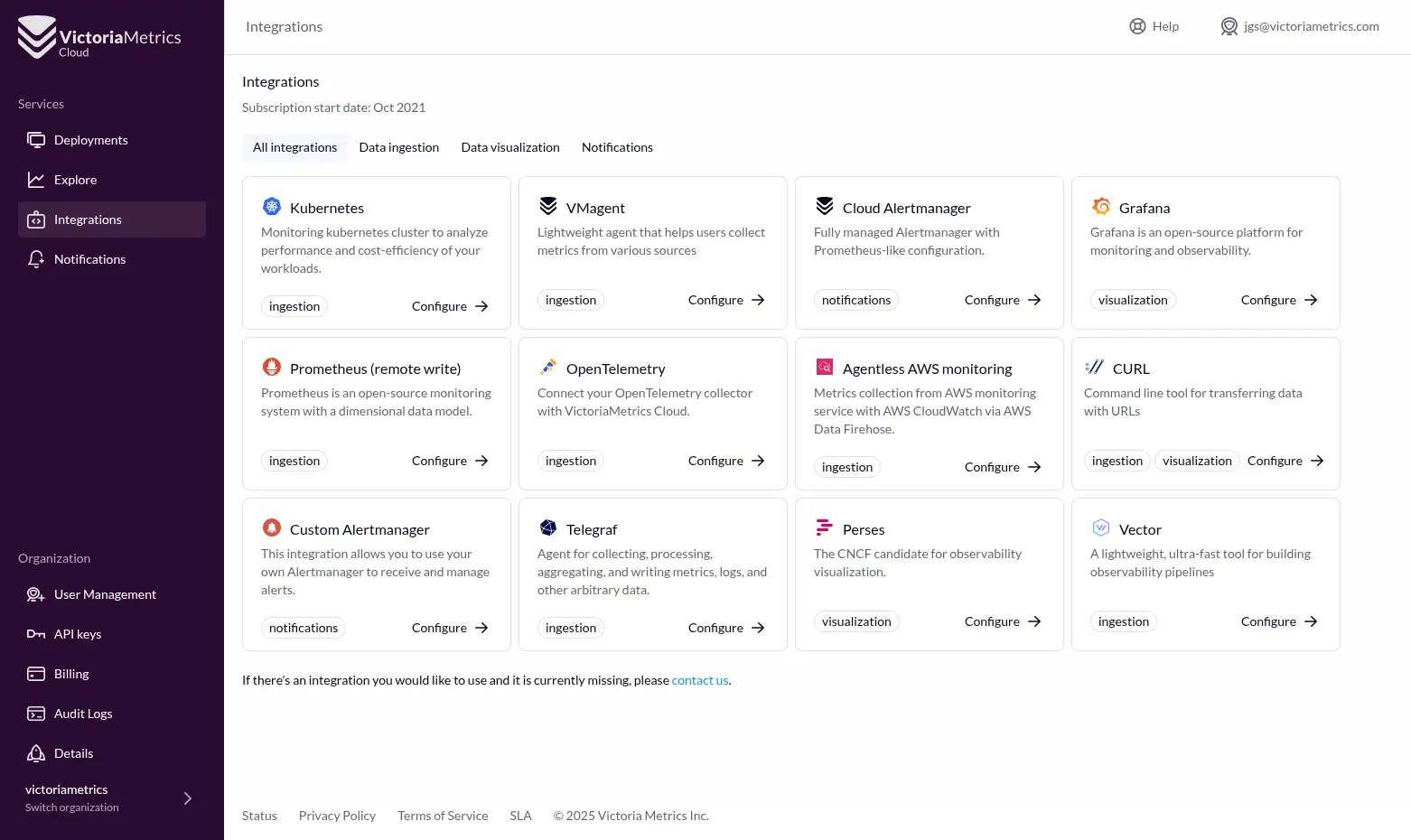
Task: Click the contact us link
Action: point(700,680)
